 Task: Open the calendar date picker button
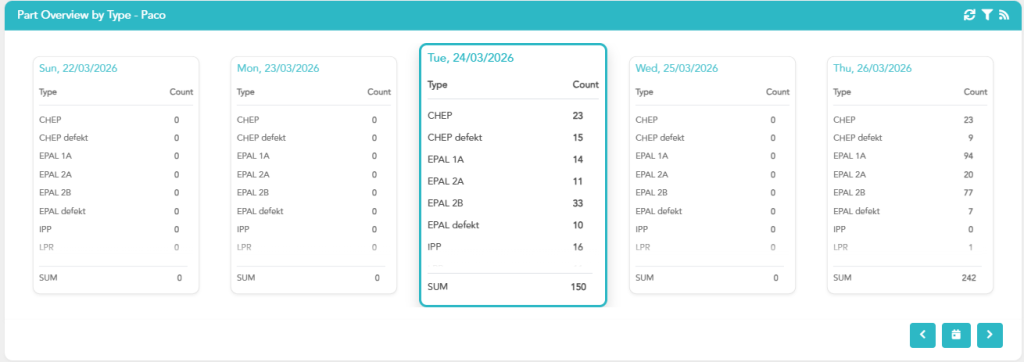(956, 335)
